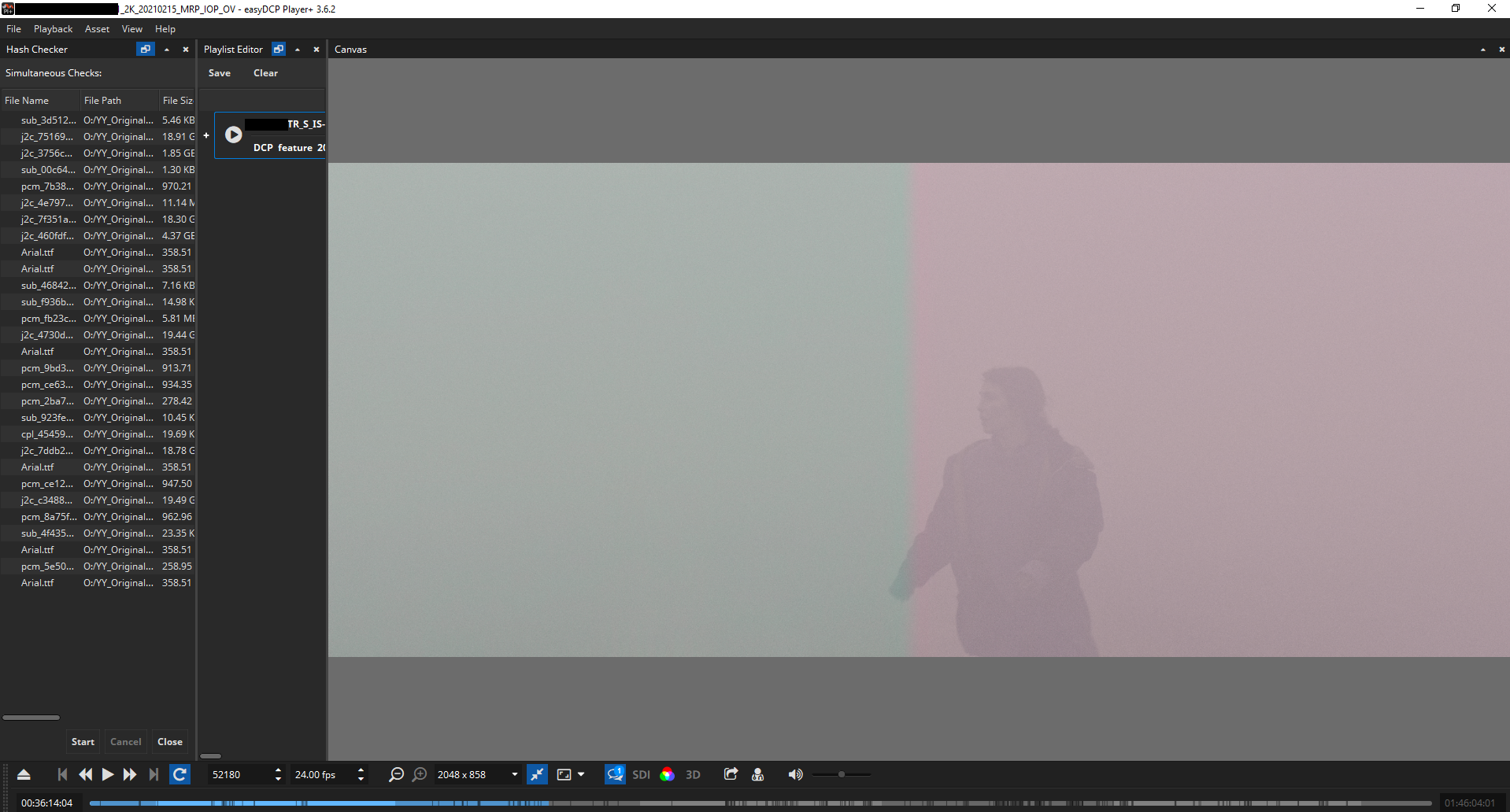Open the Playback menu
Screen dimensions: 1510x812
[x=53, y=29]
